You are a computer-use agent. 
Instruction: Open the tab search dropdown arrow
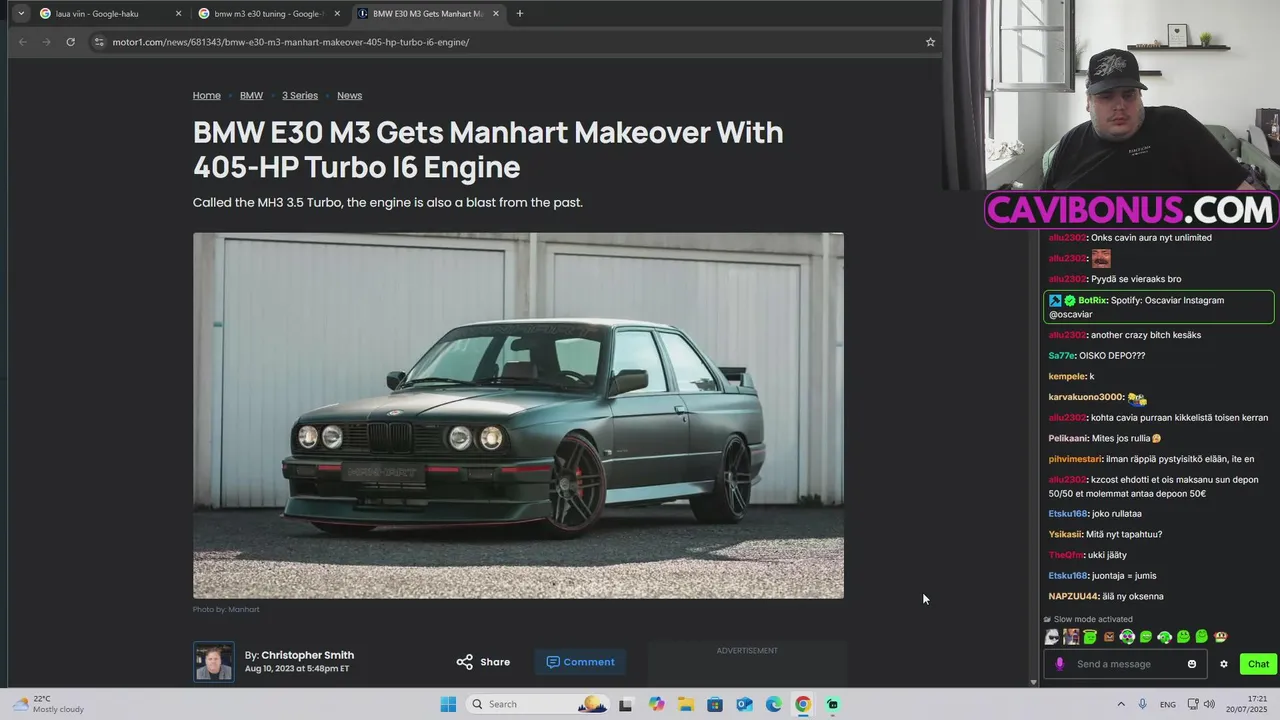21,14
